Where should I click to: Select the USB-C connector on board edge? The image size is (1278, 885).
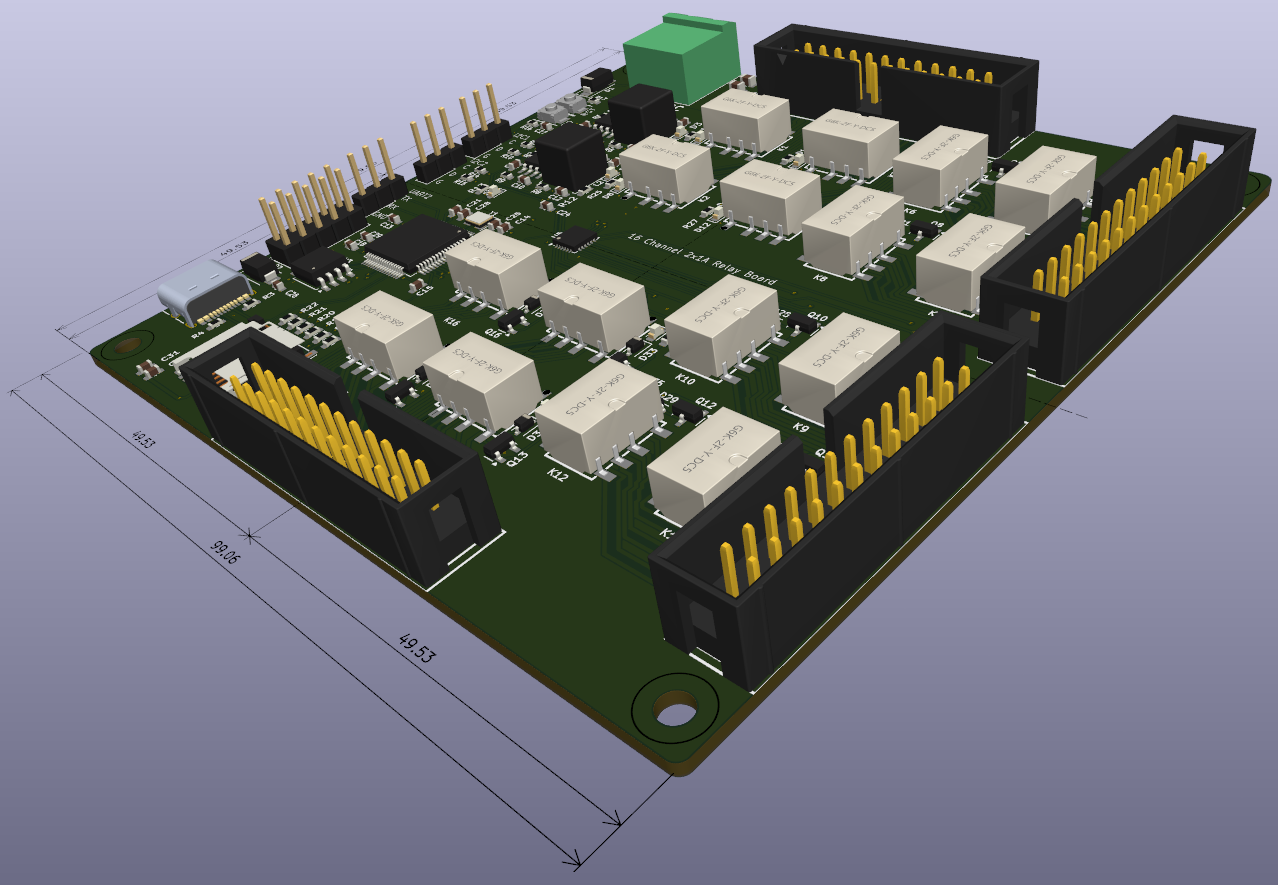(x=203, y=289)
